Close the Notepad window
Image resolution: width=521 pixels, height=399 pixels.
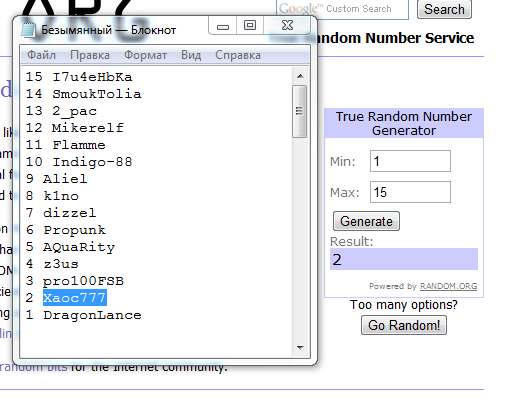click(287, 26)
